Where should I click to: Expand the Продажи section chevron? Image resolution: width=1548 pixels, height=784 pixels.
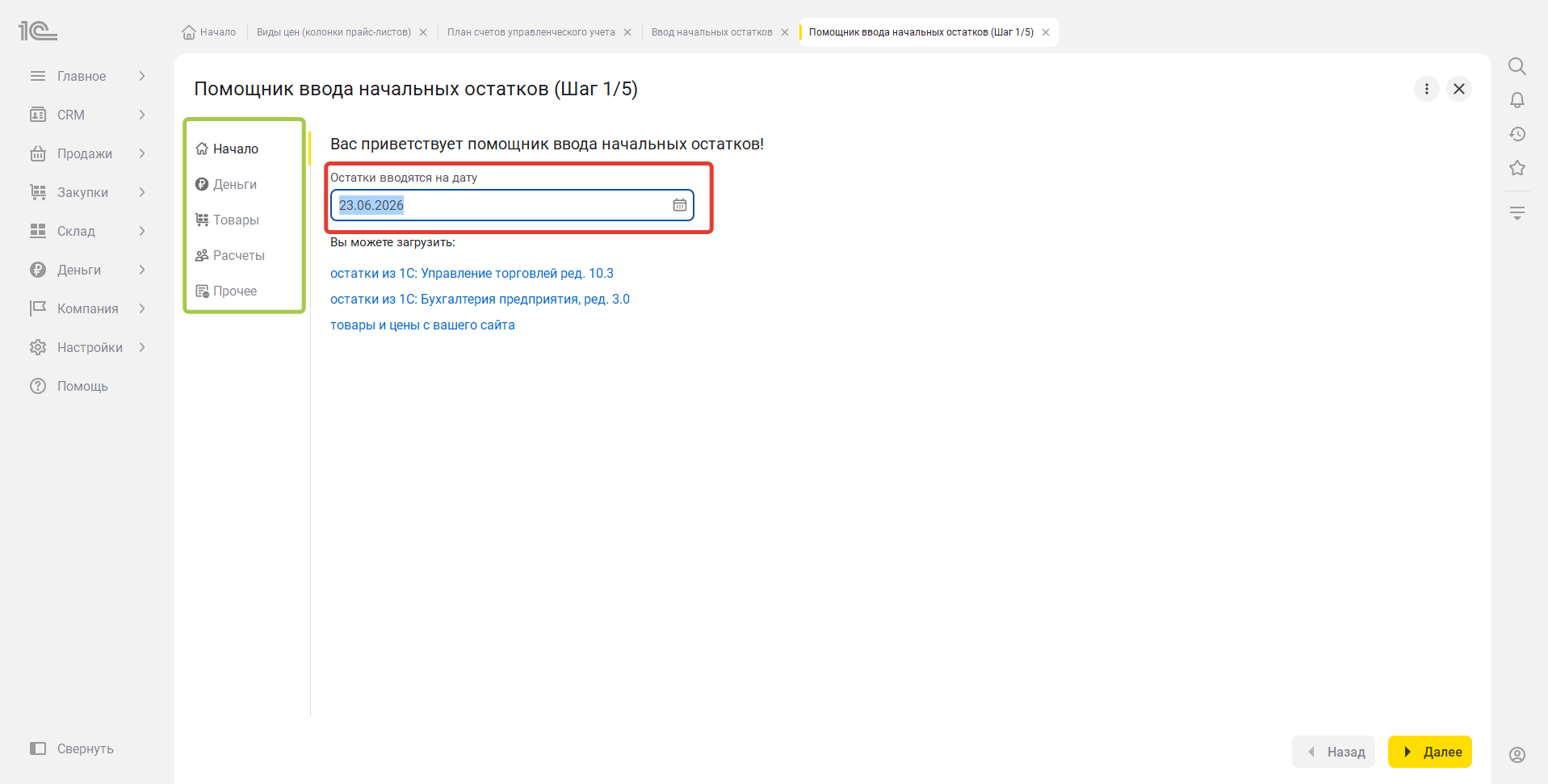[x=142, y=153]
